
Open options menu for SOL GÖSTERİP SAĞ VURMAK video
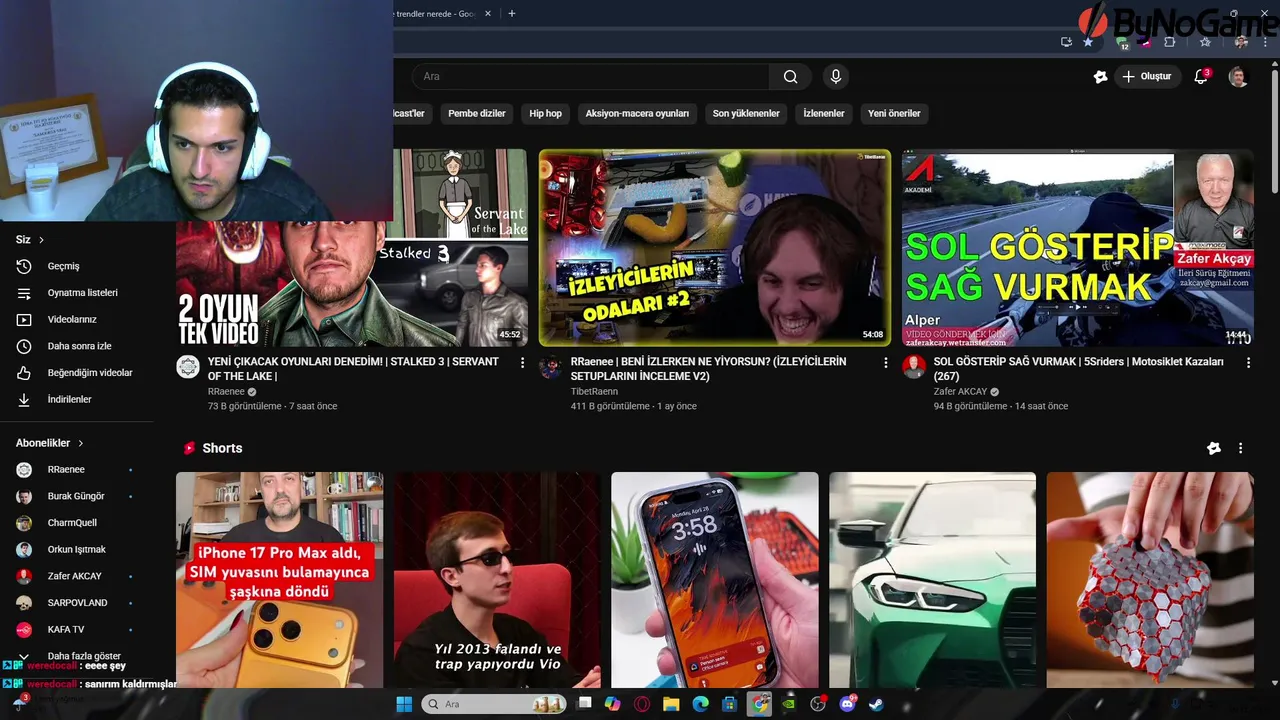[1248, 363]
